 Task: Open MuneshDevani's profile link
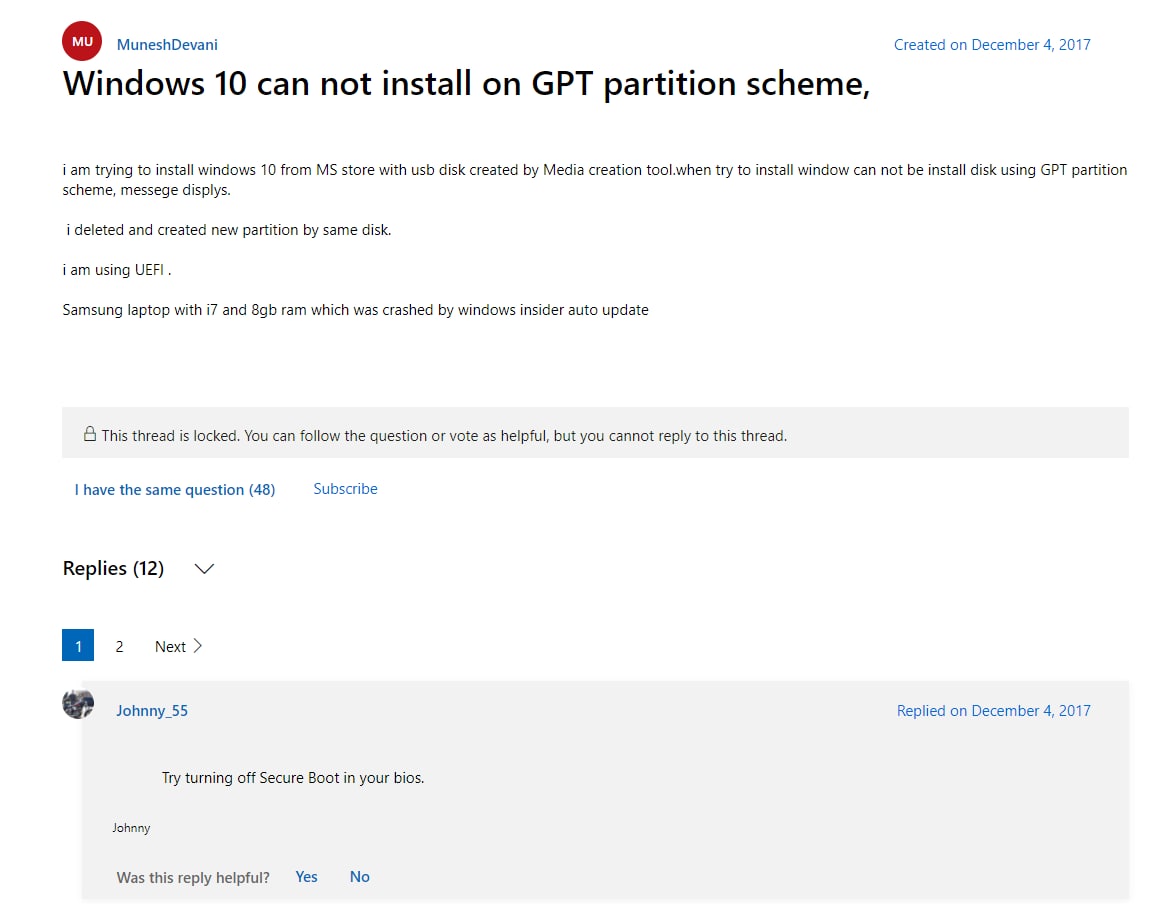tap(167, 45)
